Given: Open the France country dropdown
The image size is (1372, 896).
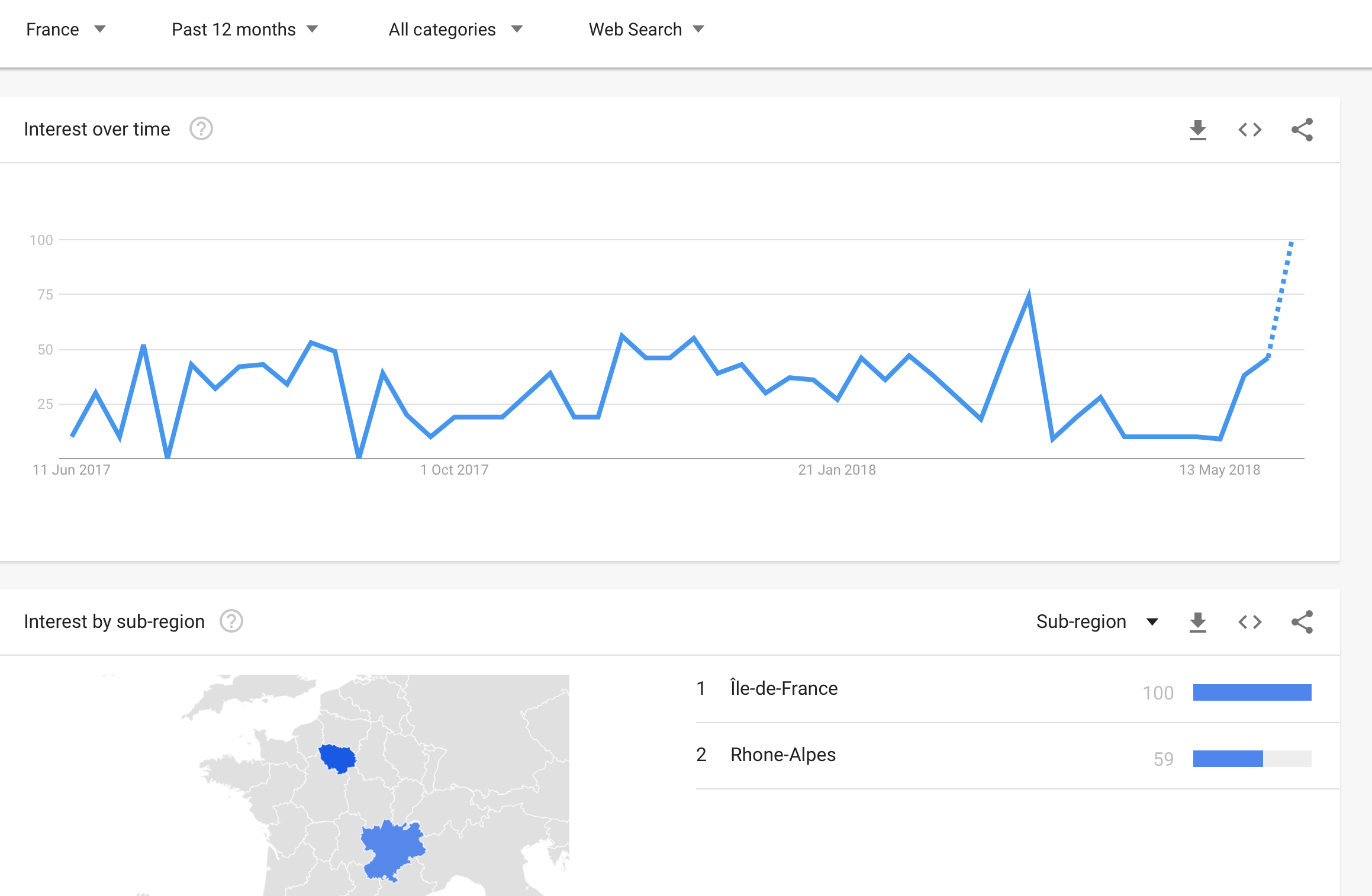Looking at the screenshot, I should point(66,29).
